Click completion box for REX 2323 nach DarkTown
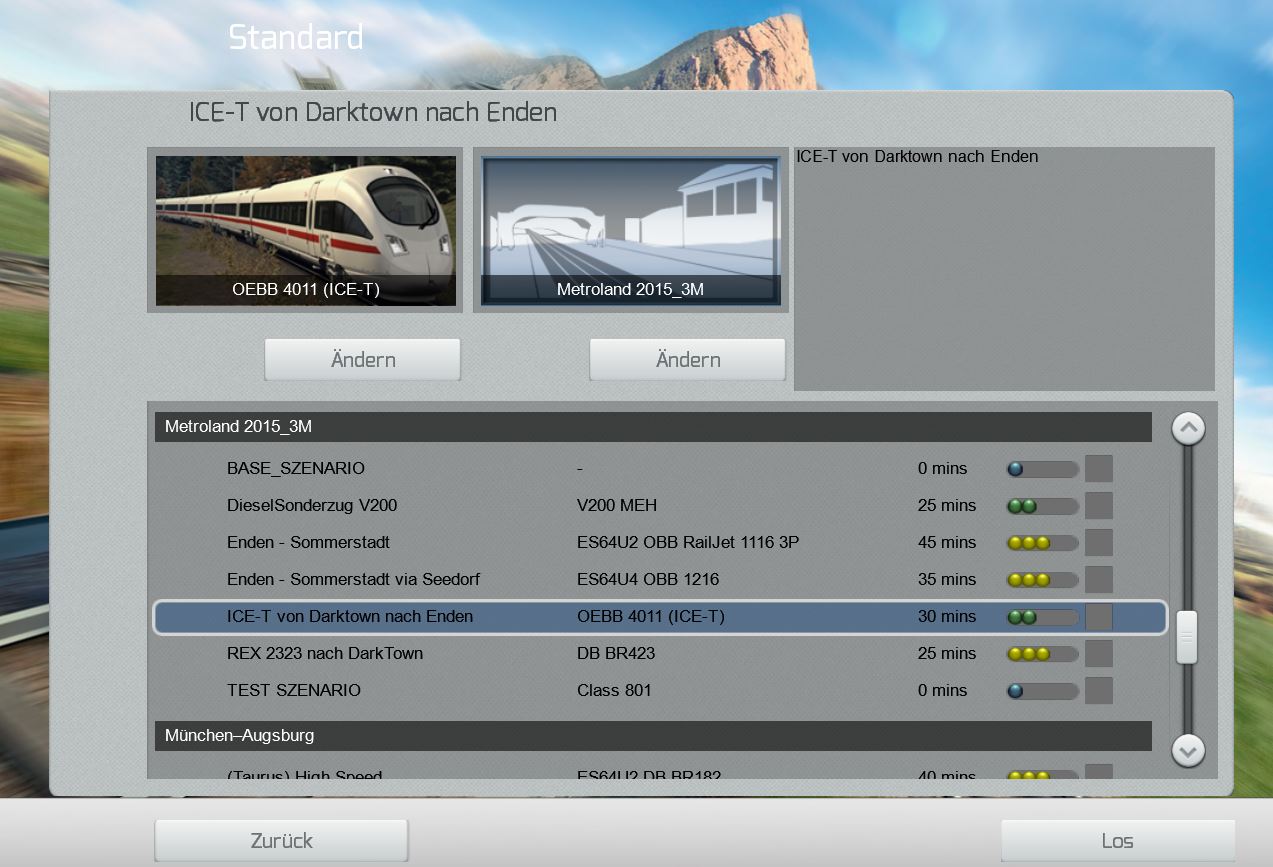 tap(1099, 653)
